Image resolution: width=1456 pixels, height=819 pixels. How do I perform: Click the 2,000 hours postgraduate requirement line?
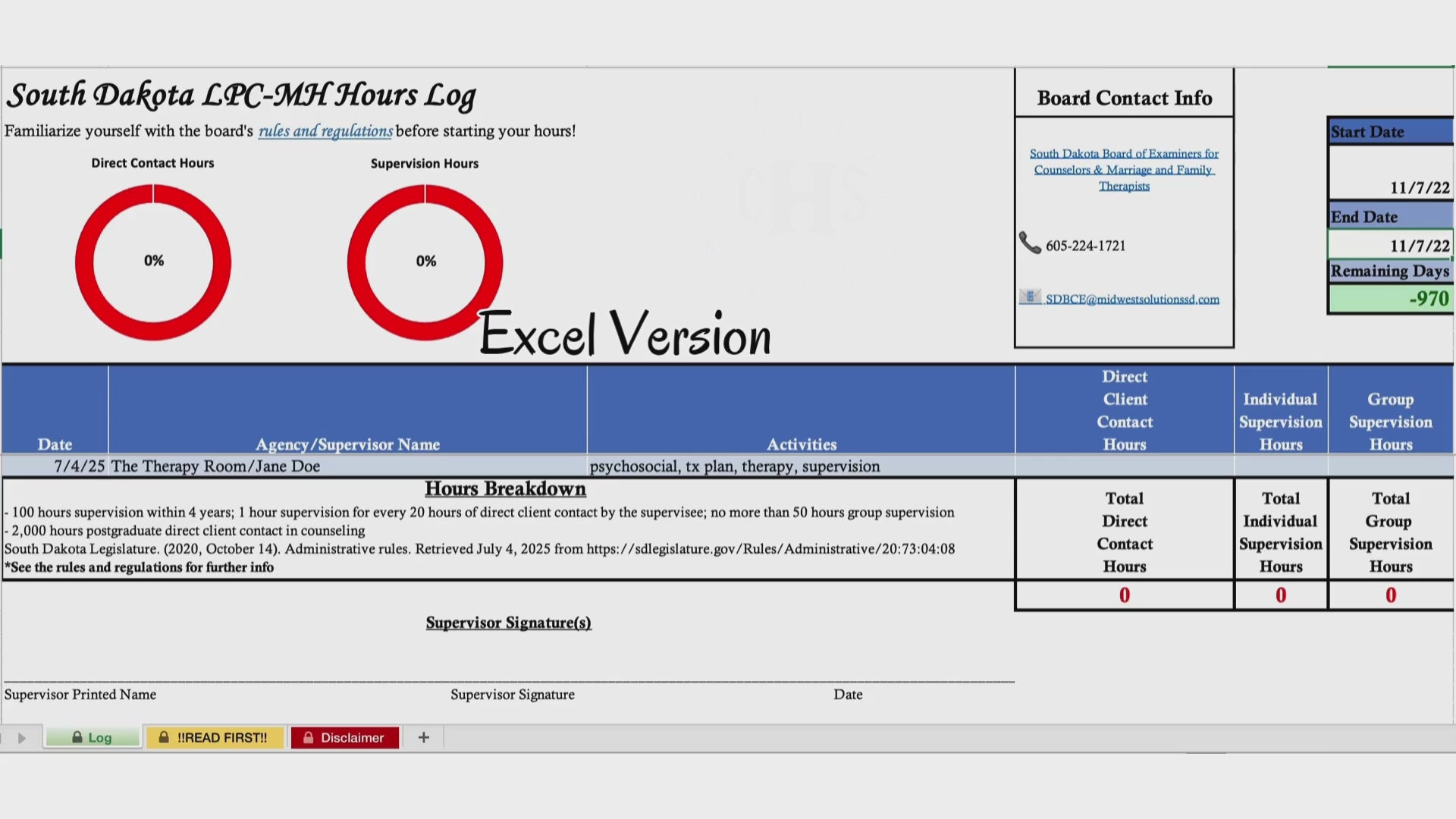(185, 531)
